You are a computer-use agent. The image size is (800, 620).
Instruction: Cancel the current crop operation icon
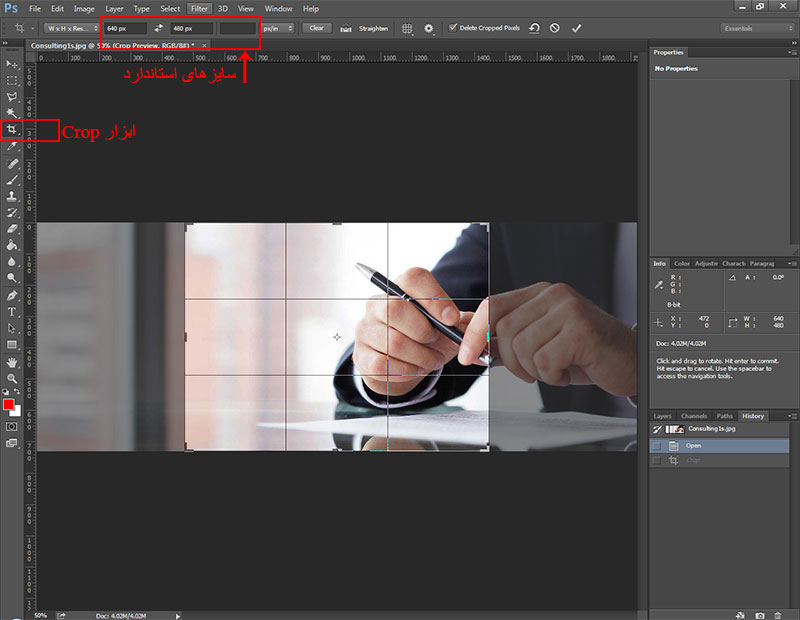pos(555,28)
